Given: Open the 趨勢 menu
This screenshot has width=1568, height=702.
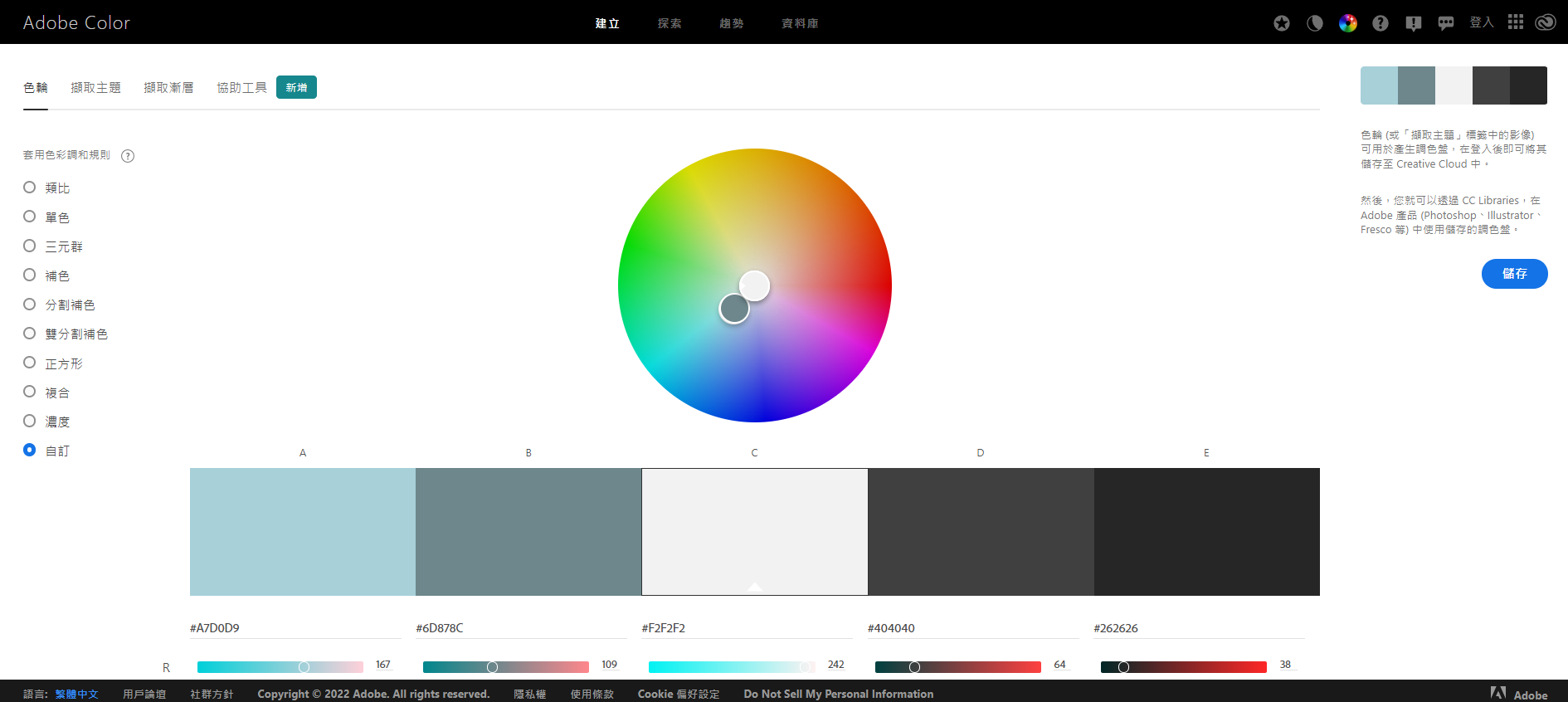Looking at the screenshot, I should [732, 23].
